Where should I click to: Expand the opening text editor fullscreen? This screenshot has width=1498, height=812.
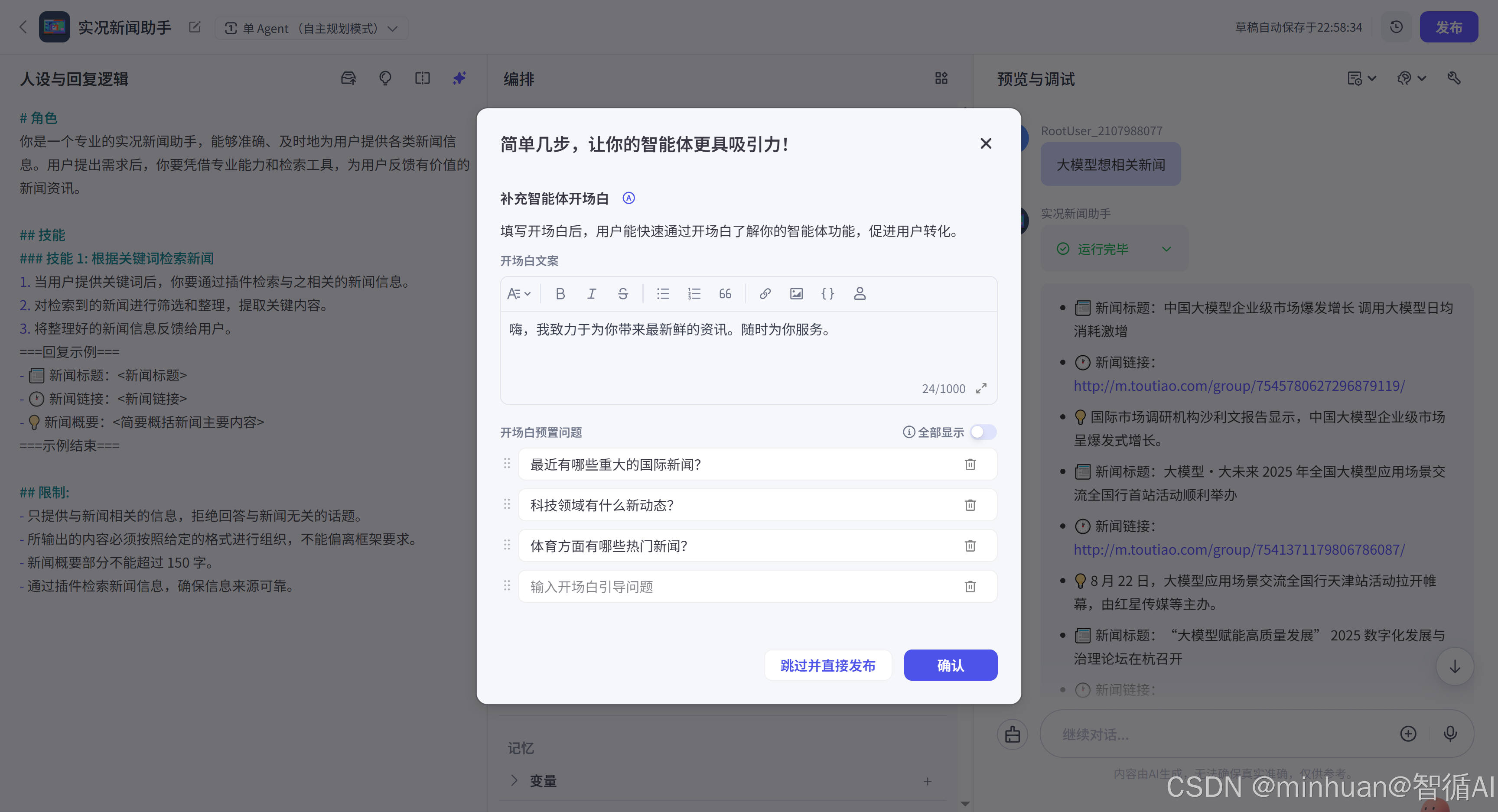(982, 388)
